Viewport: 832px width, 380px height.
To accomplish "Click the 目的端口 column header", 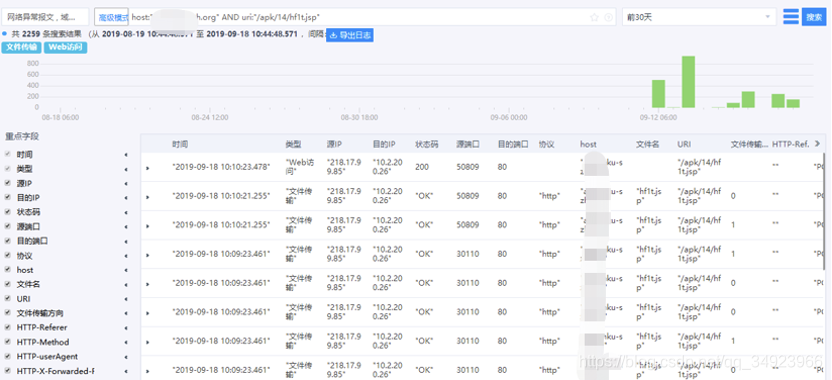I will 513,144.
